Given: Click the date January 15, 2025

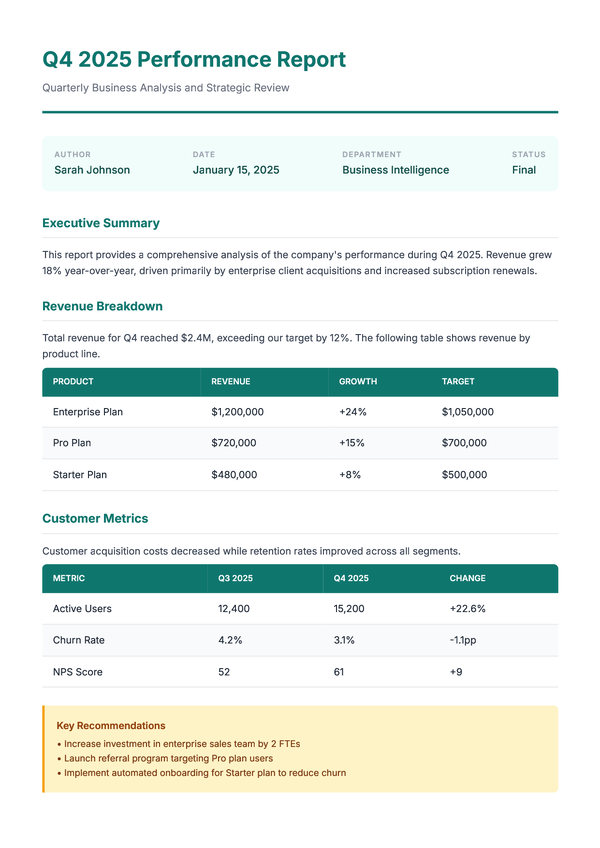Looking at the screenshot, I should point(236,170).
